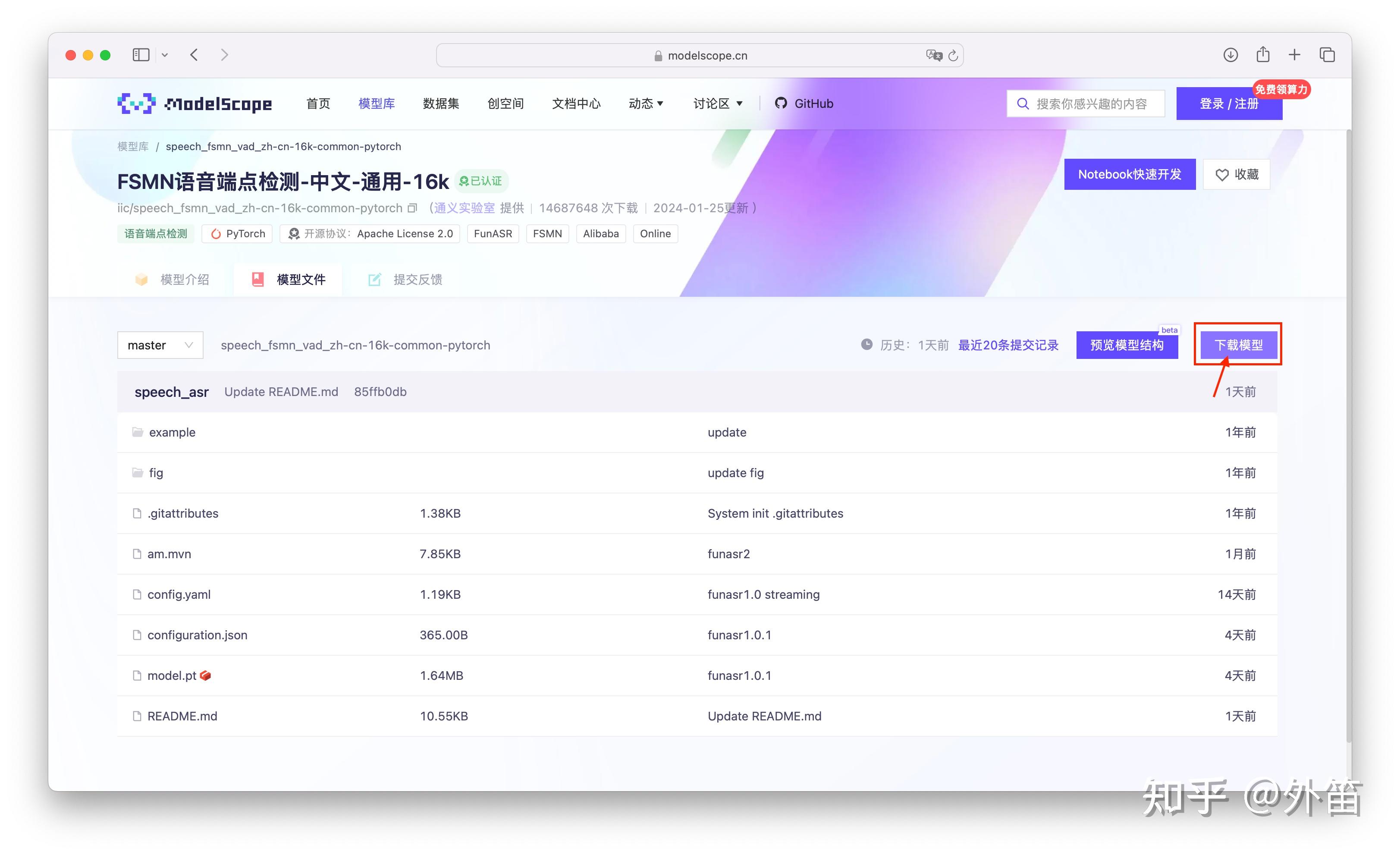Open the master branch dropdown
The image size is (1400, 855).
click(160, 345)
